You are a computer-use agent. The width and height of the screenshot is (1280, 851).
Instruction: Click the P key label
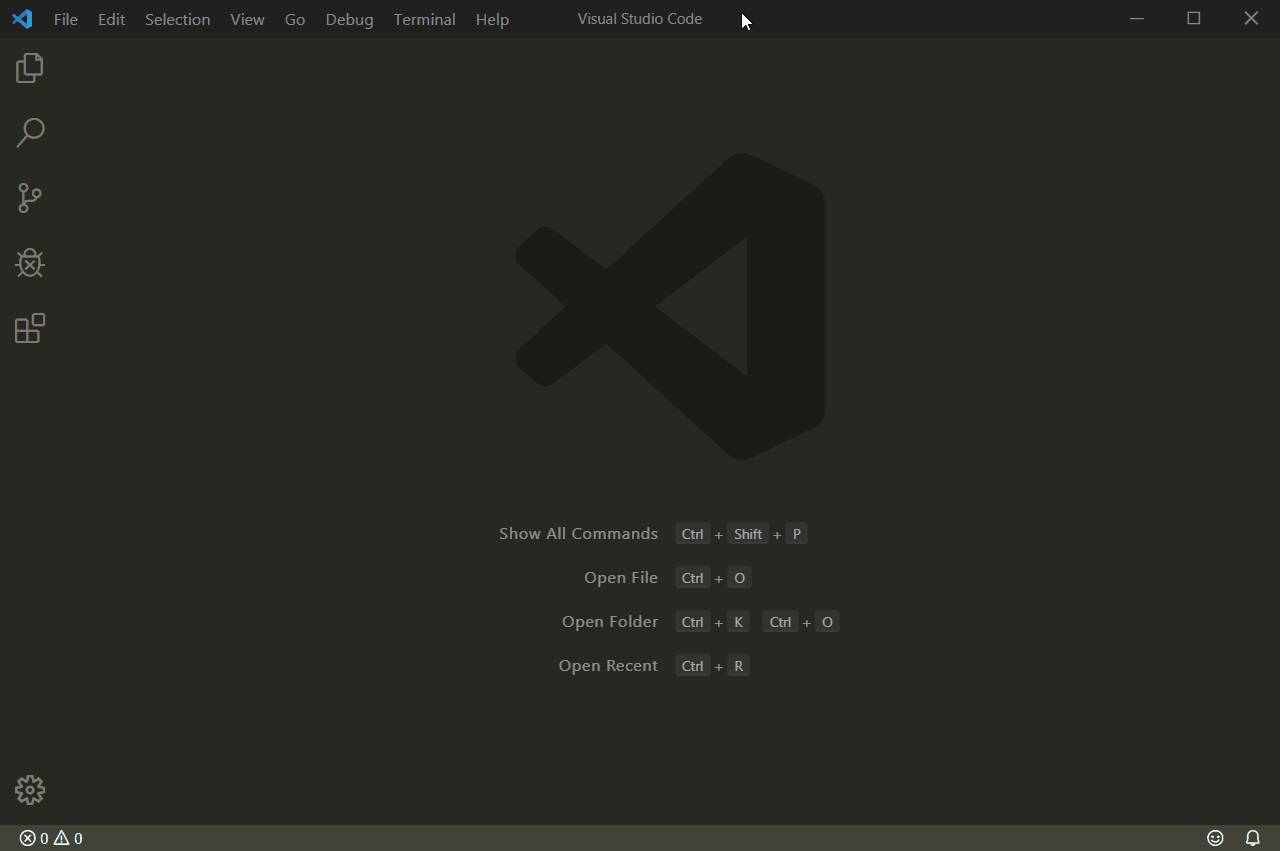796,534
